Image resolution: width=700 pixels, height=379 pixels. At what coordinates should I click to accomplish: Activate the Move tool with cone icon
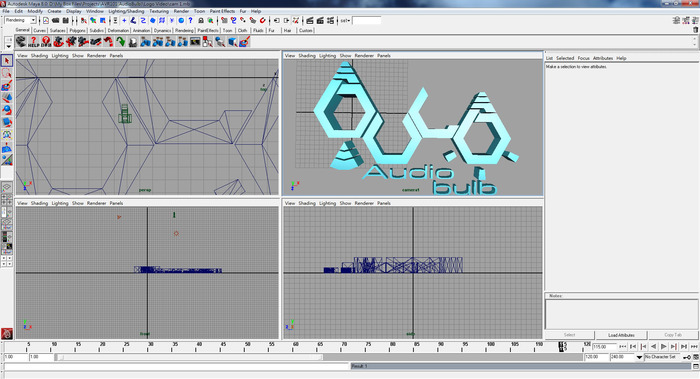pyautogui.click(x=7, y=98)
